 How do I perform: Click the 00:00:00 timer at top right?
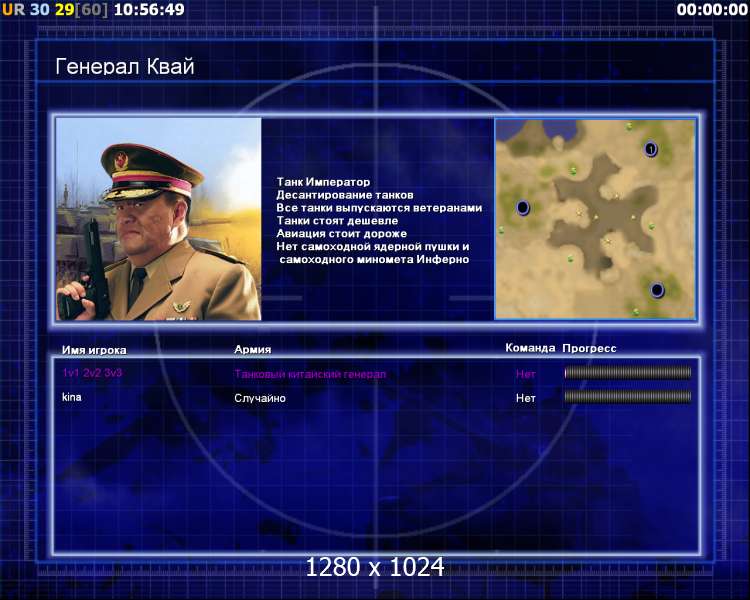click(712, 9)
